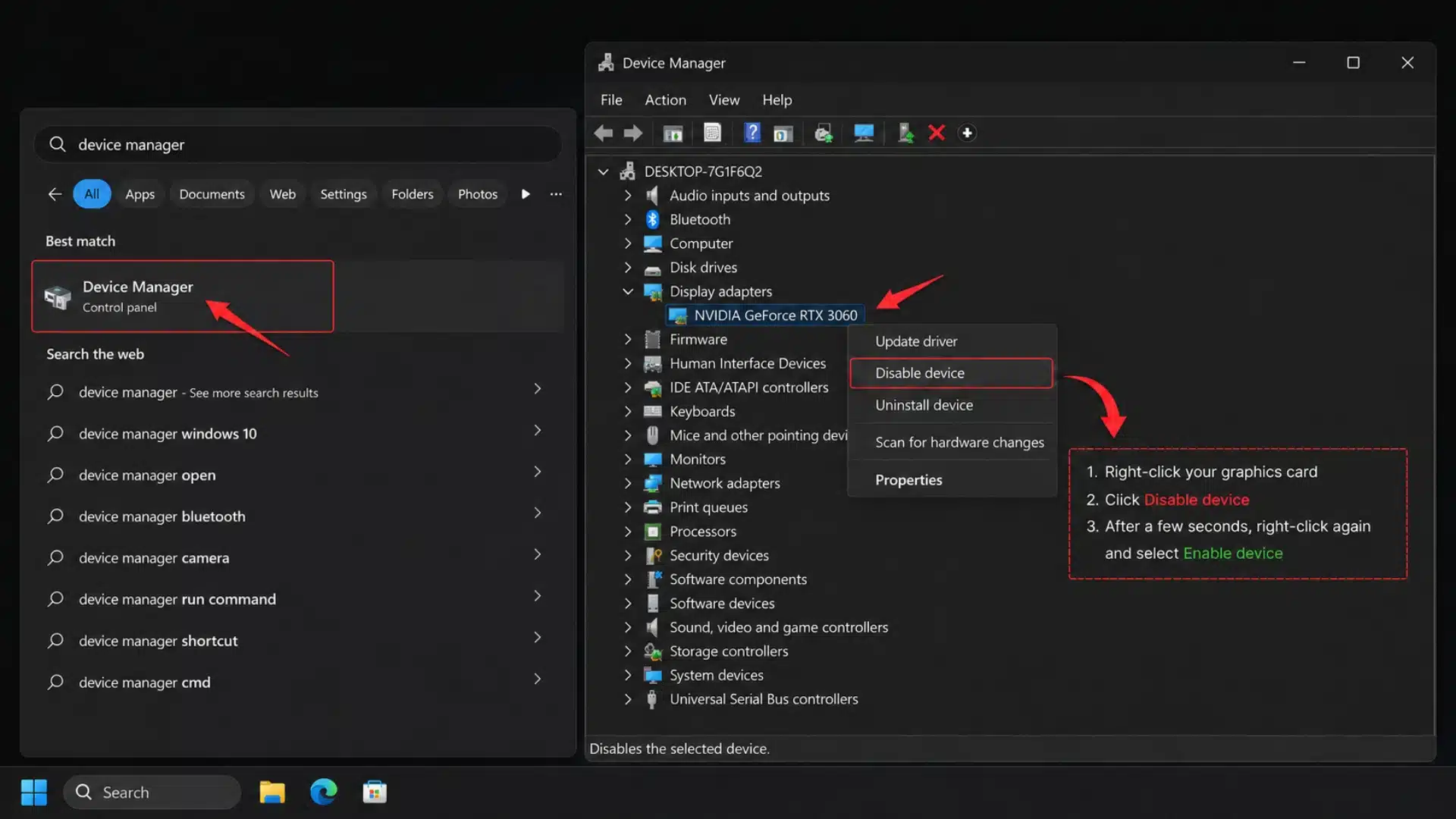Switch to the Folders search filter
1456x819 pixels.
[x=412, y=195]
